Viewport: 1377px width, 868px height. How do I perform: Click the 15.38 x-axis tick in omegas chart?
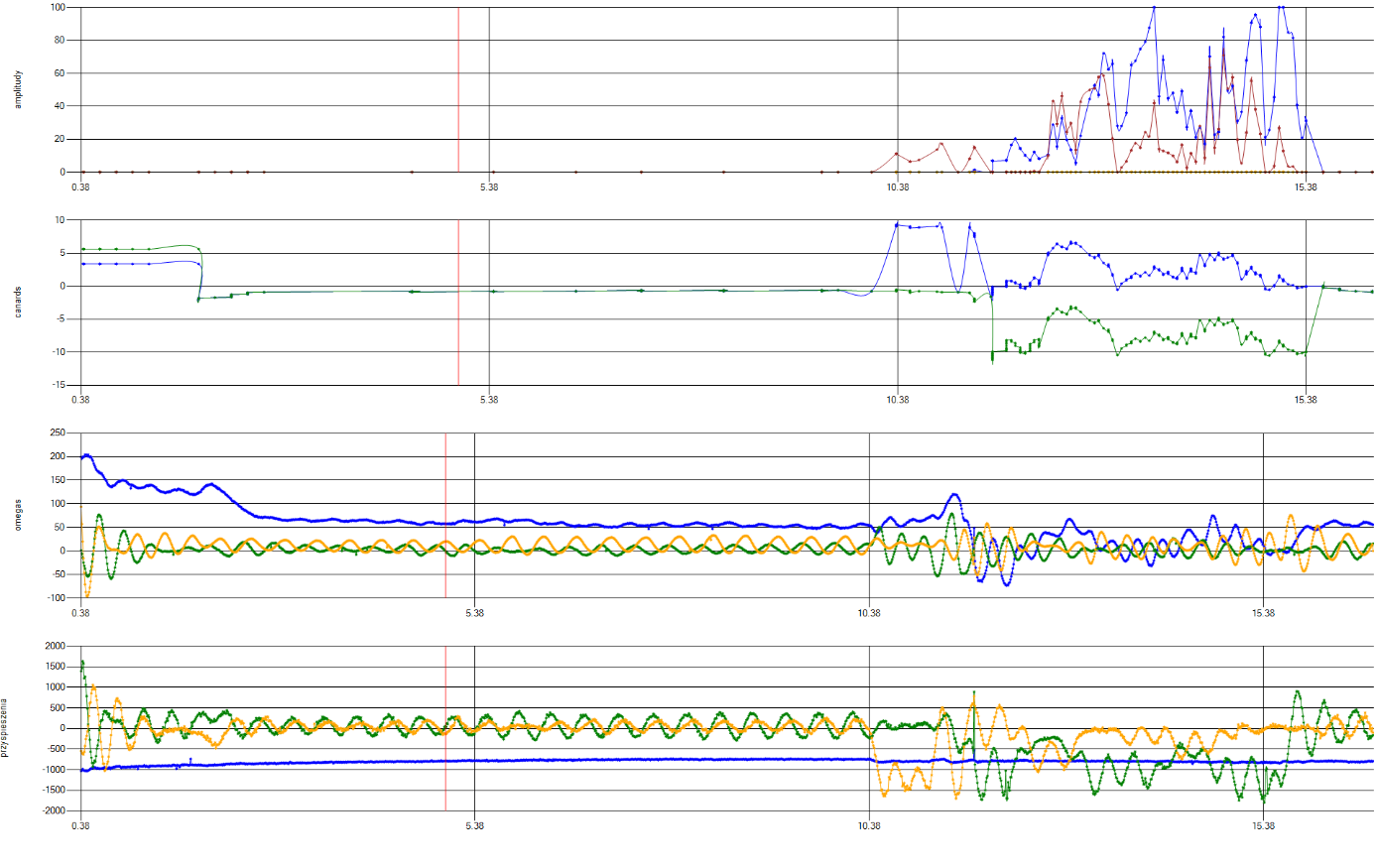click(1262, 613)
